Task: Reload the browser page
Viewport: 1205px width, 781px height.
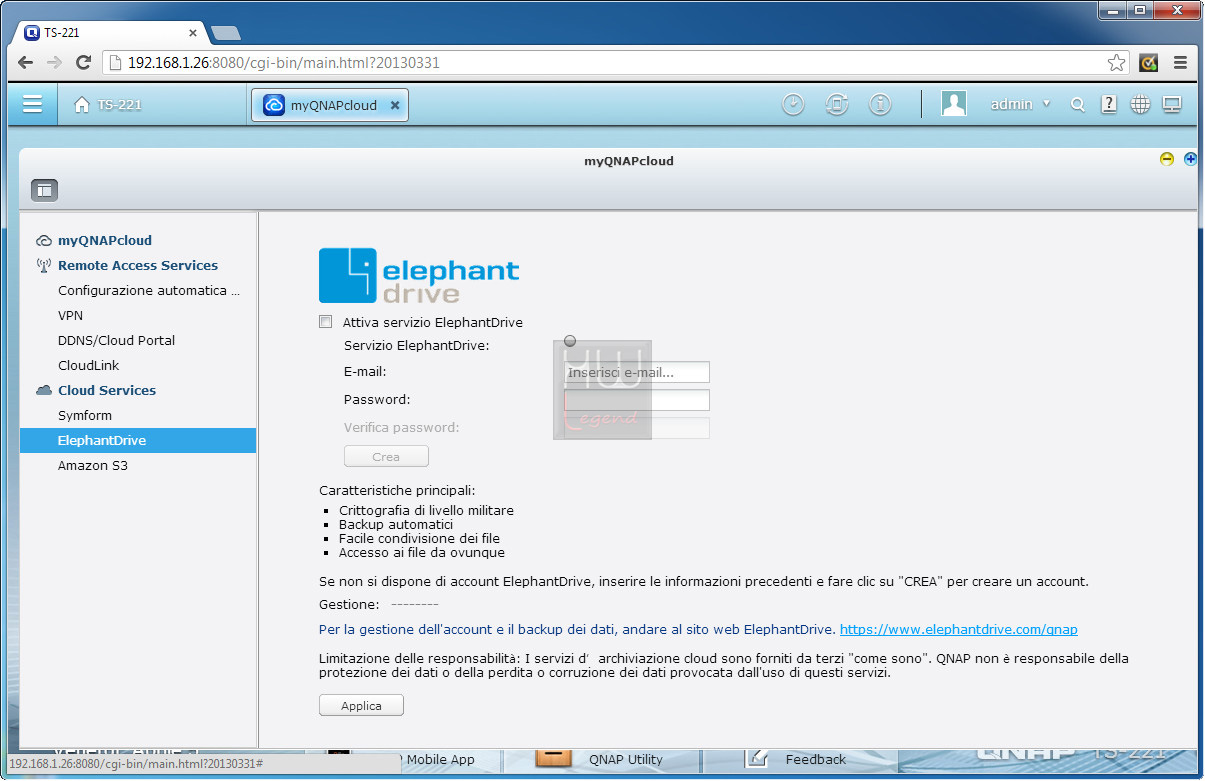Action: 84,62
